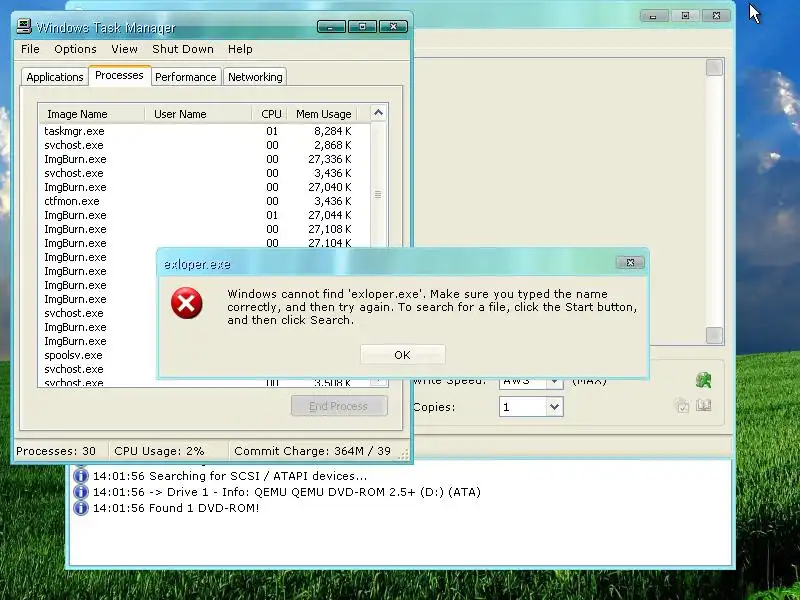Select the ImgBurn.exe row using 27,044 K
The image size is (800, 600).
click(x=204, y=215)
